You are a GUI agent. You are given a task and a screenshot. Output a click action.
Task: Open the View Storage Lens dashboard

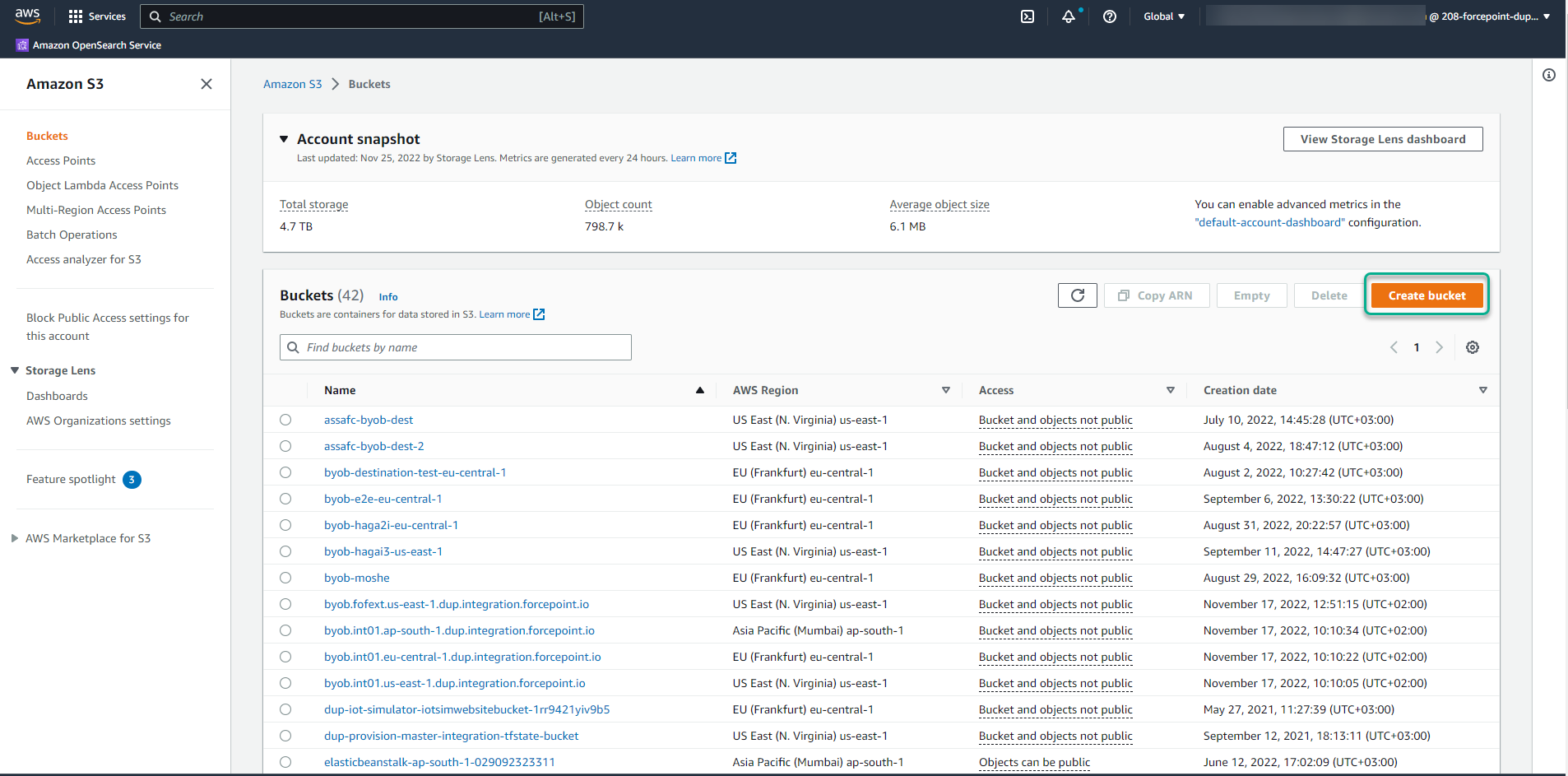click(x=1382, y=138)
